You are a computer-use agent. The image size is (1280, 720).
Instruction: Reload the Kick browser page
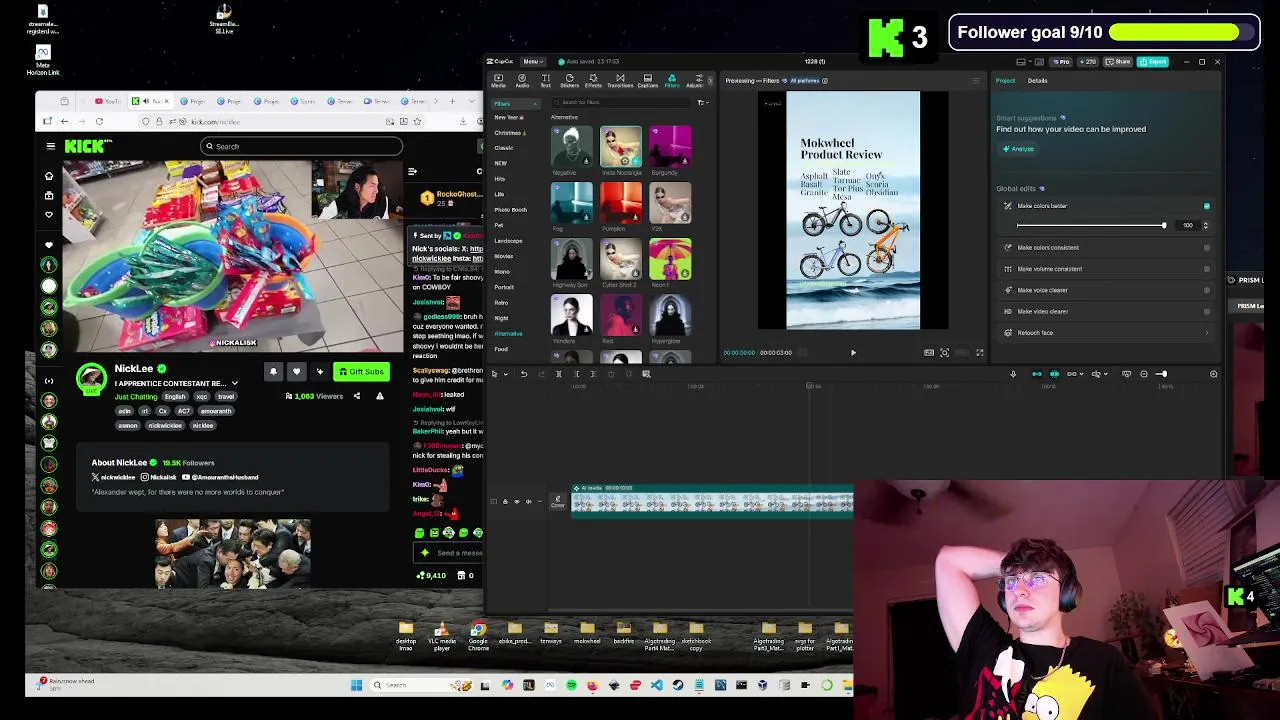click(x=99, y=121)
